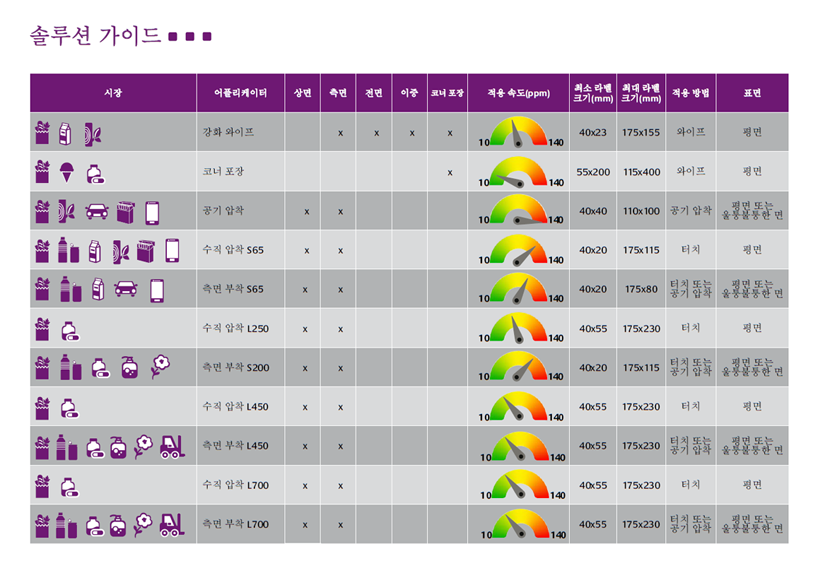The height and width of the screenshot is (585, 830).
Task: Click the 시장 column header
Action: click(x=113, y=93)
